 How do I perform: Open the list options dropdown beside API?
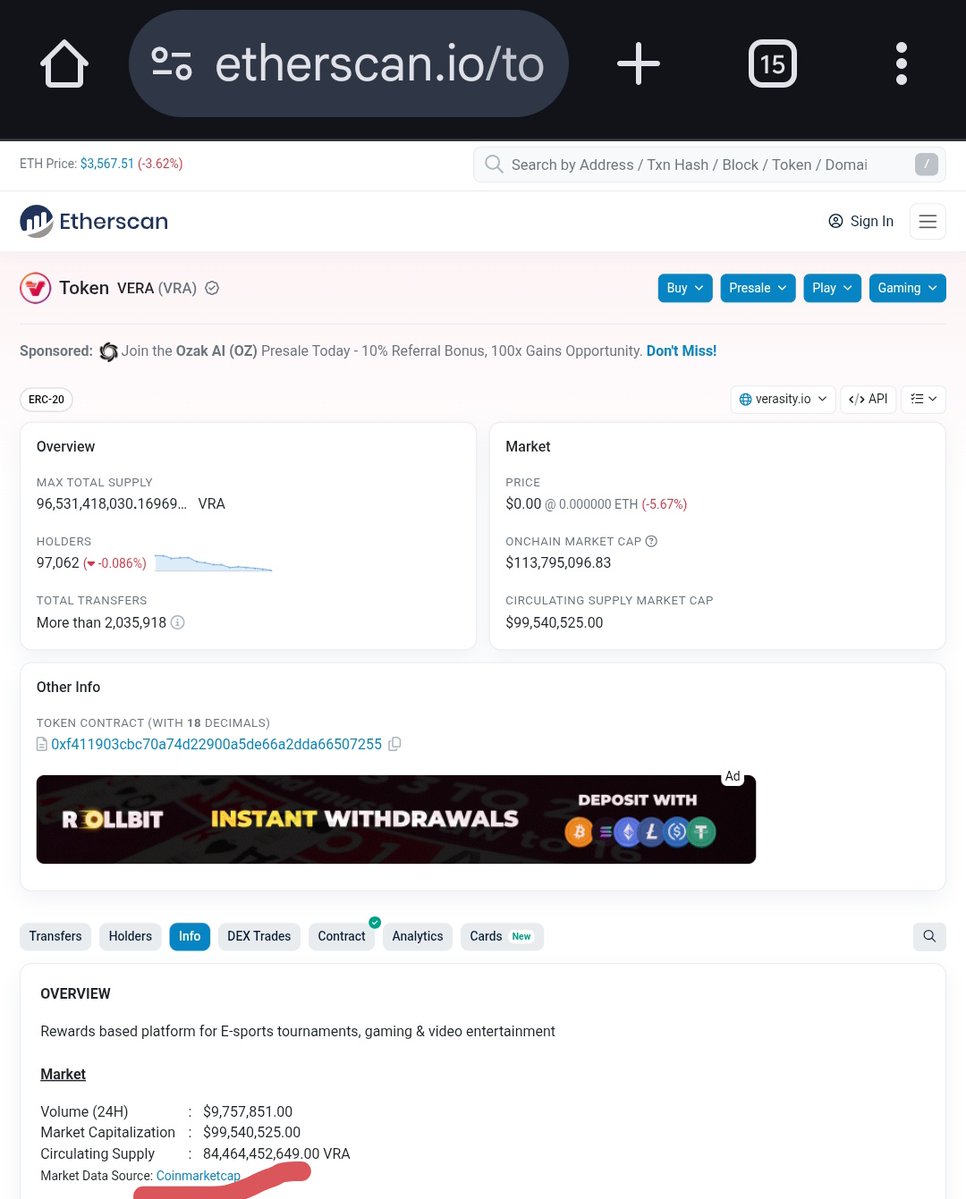(923, 399)
